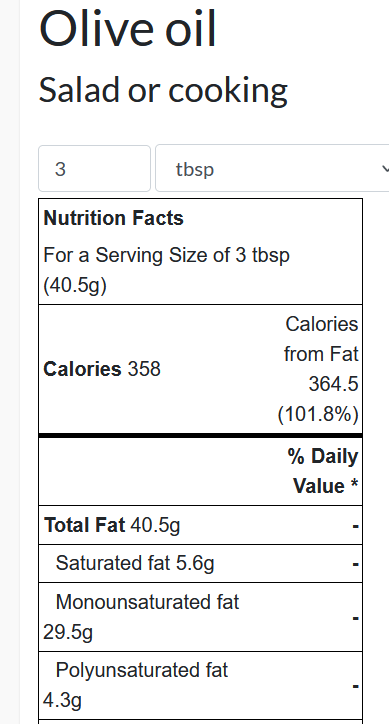
Task: Click the Salad or cooking subtitle
Action: coord(164,90)
